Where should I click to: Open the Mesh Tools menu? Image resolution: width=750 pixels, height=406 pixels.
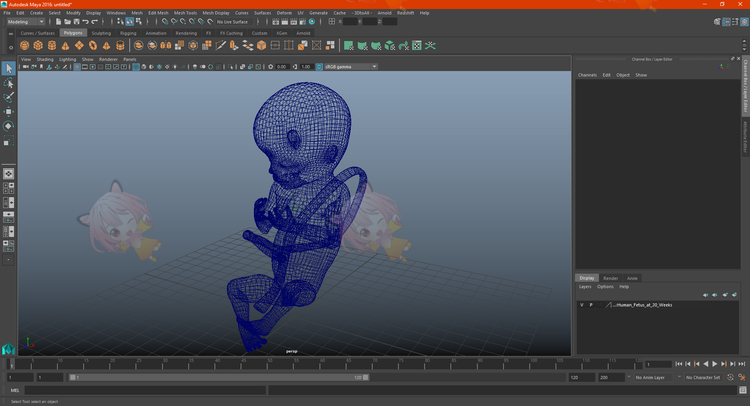(185, 13)
